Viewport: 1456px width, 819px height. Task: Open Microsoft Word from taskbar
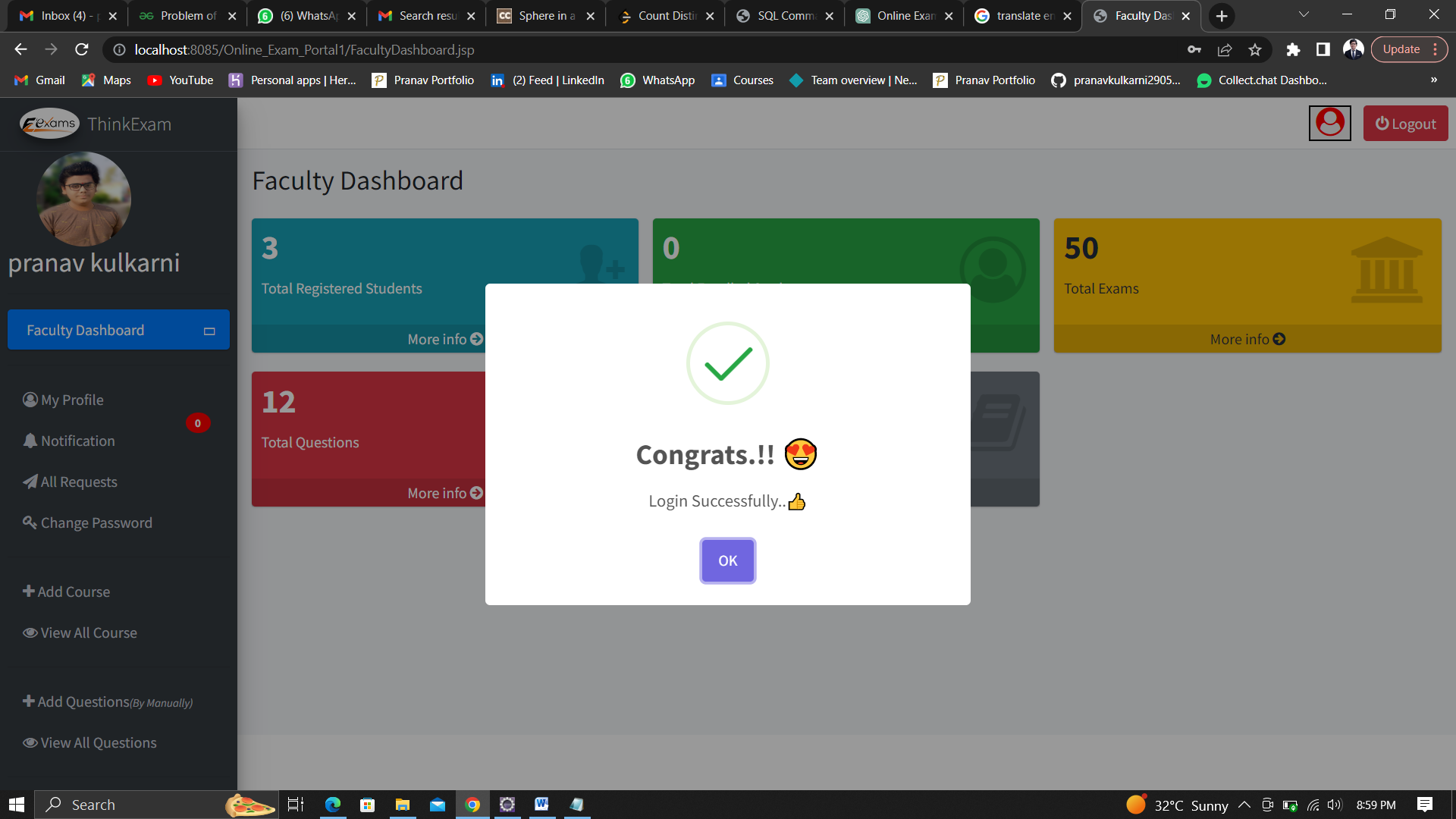point(541,805)
